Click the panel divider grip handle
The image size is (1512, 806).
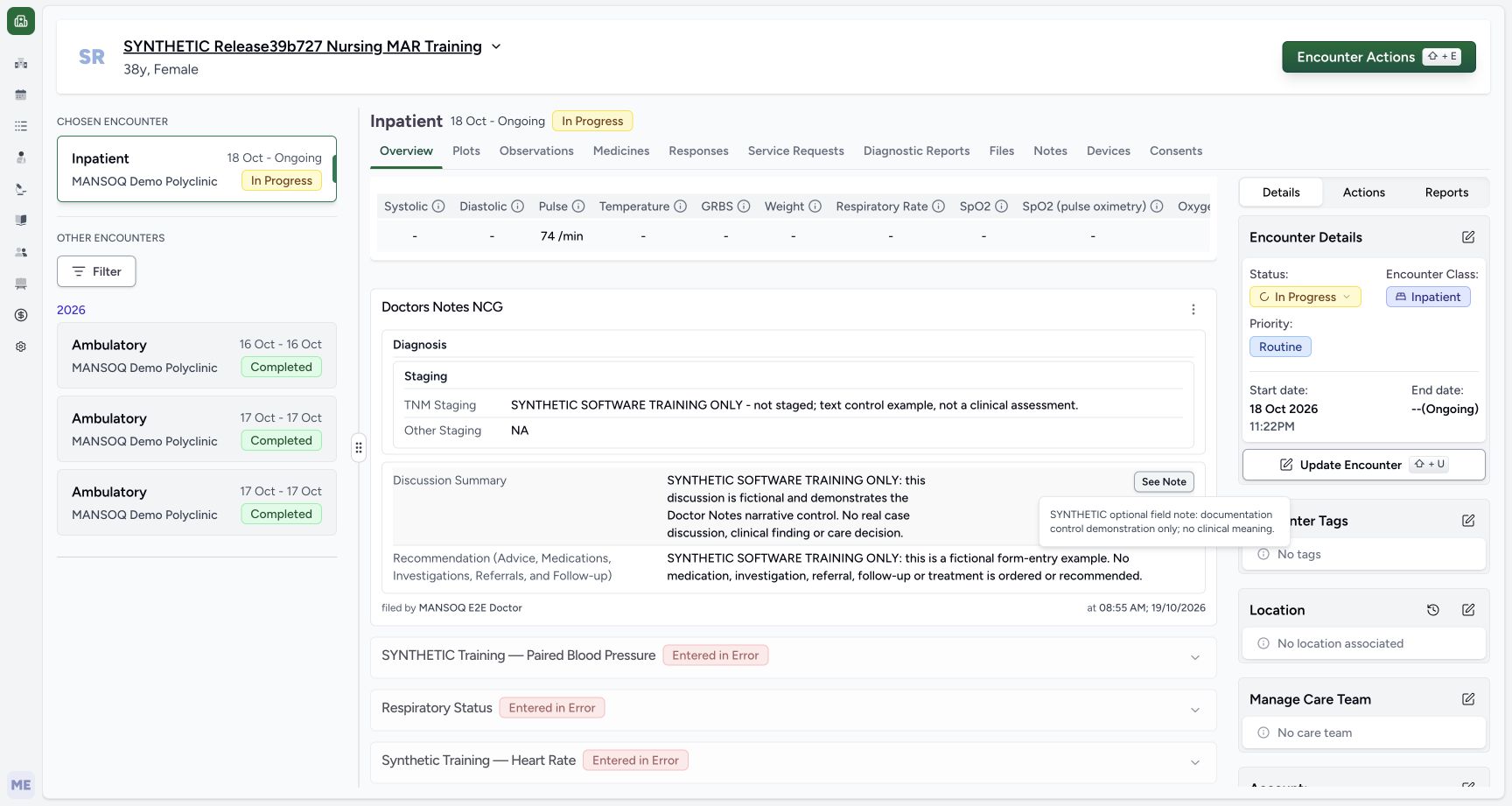[x=359, y=447]
